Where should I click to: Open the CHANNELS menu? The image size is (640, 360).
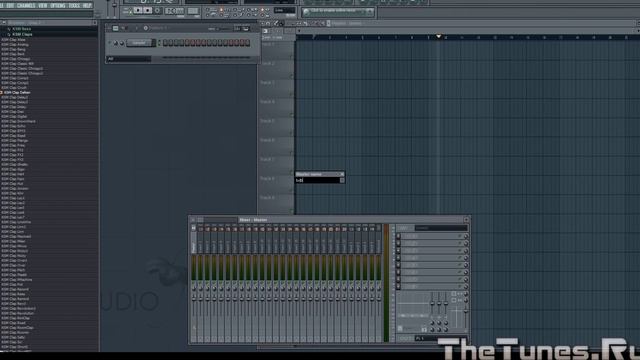coord(27,6)
